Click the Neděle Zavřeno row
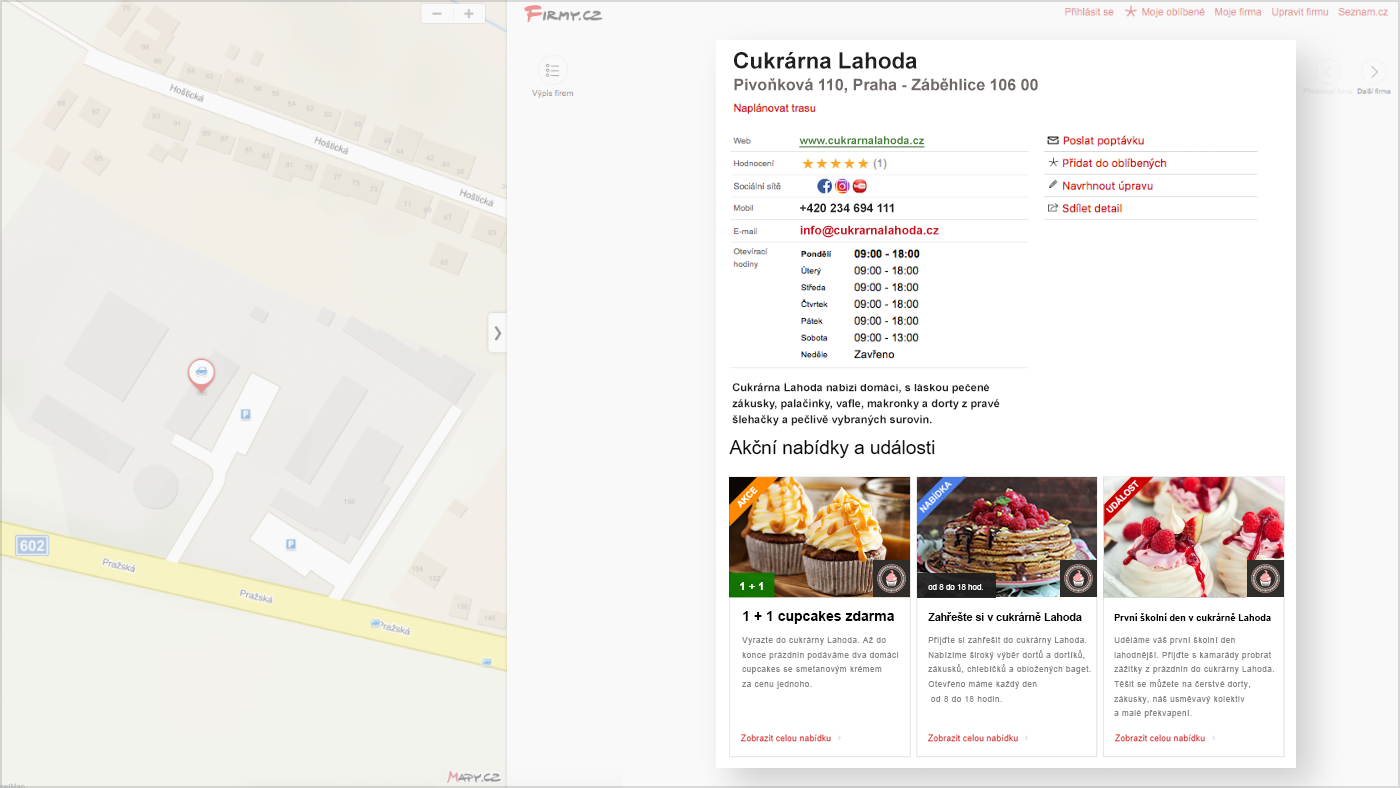Image resolution: width=1400 pixels, height=788 pixels. [848, 355]
